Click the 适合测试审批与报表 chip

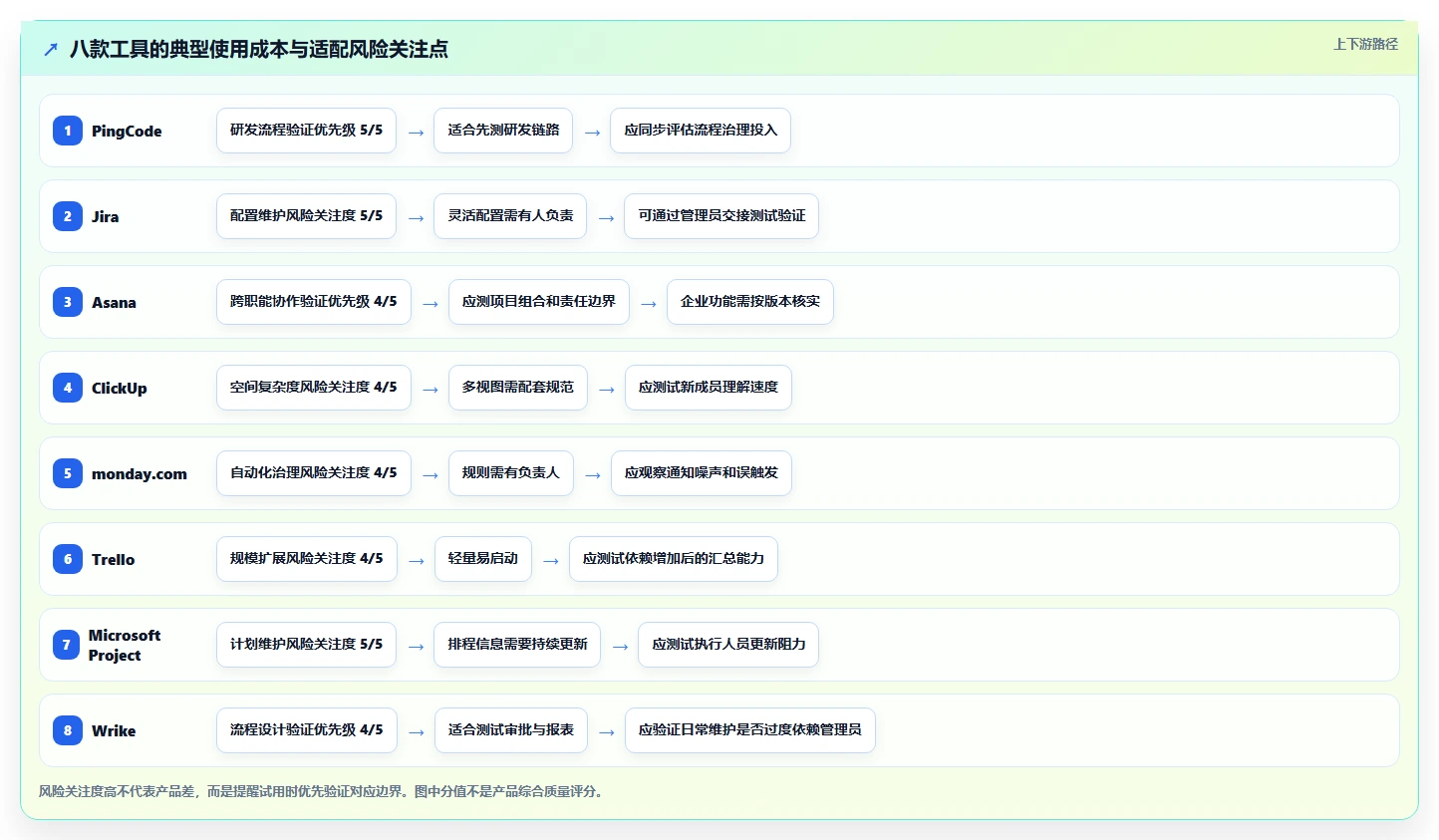(x=511, y=730)
